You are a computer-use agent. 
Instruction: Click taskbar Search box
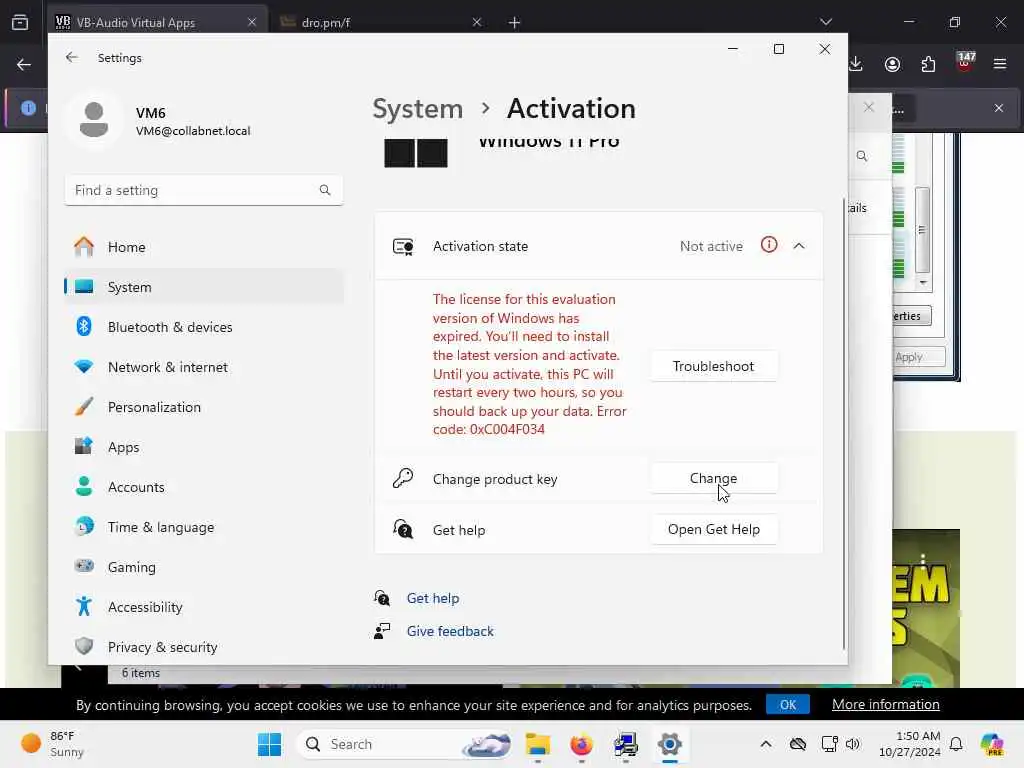point(404,744)
